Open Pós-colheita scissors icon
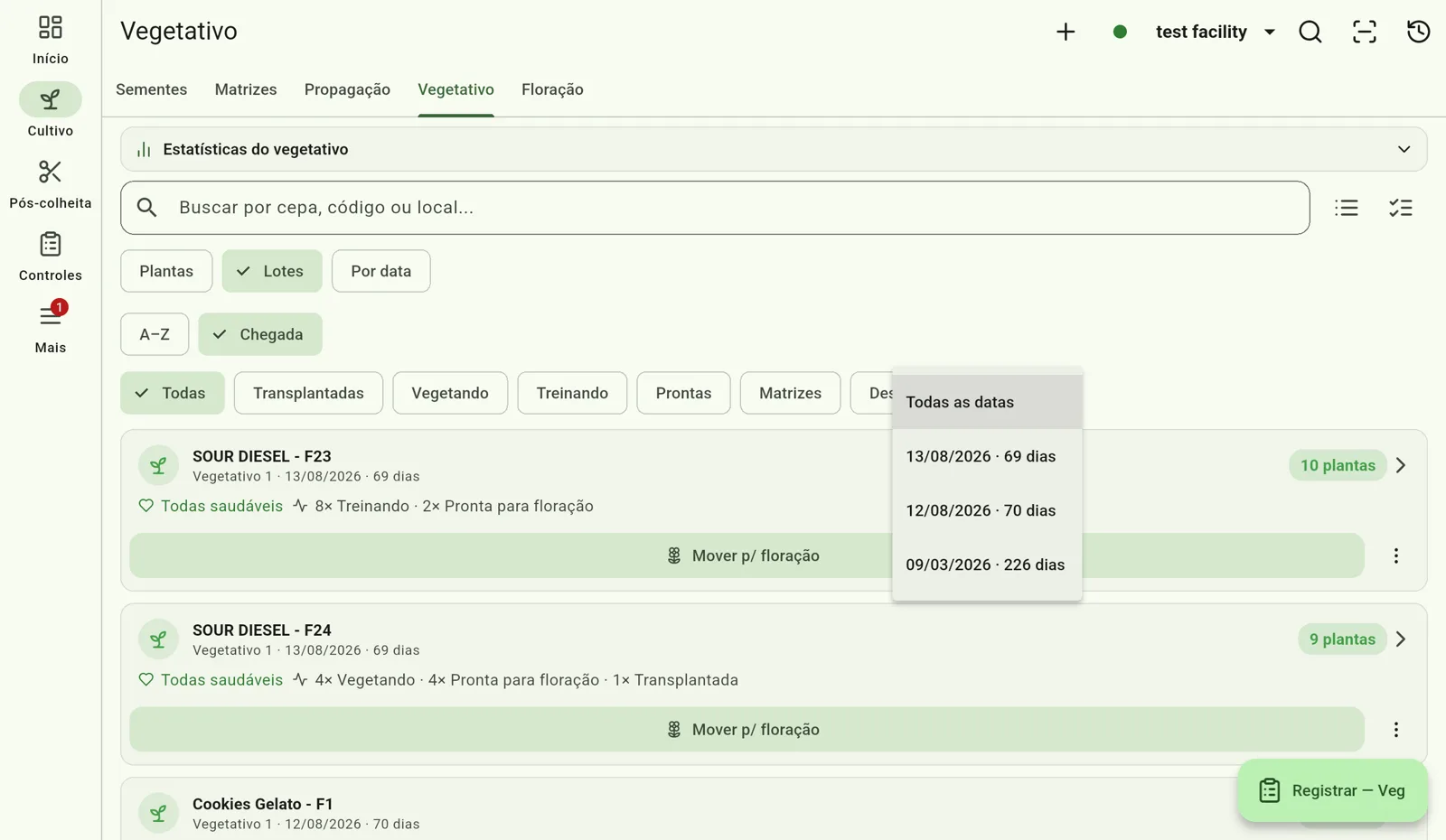Viewport: 1446px width, 840px height. pos(50,172)
